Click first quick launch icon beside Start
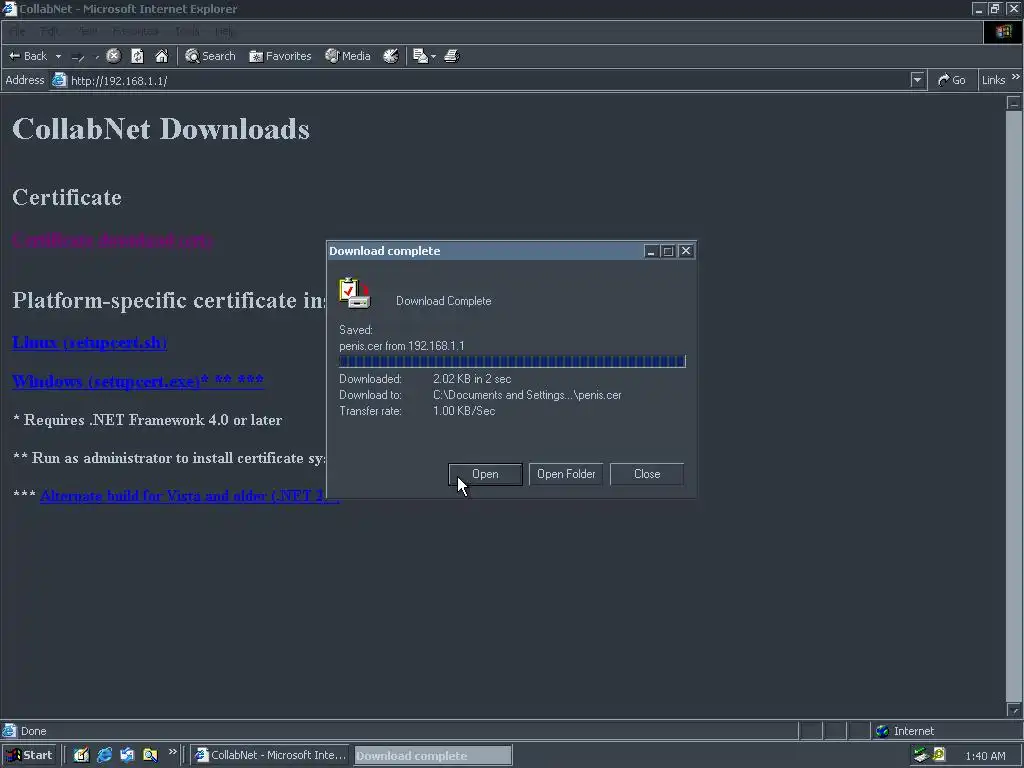Image resolution: width=1024 pixels, height=768 pixels. [x=81, y=756]
